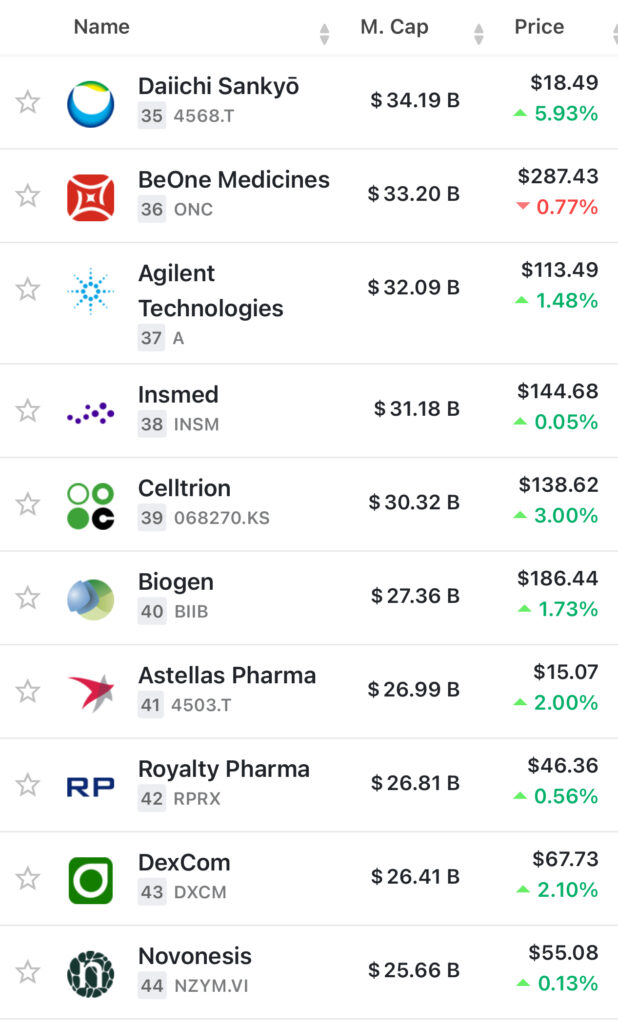Click the Daiichi Sankyō company logo
618x1024 pixels.
[x=90, y=103]
